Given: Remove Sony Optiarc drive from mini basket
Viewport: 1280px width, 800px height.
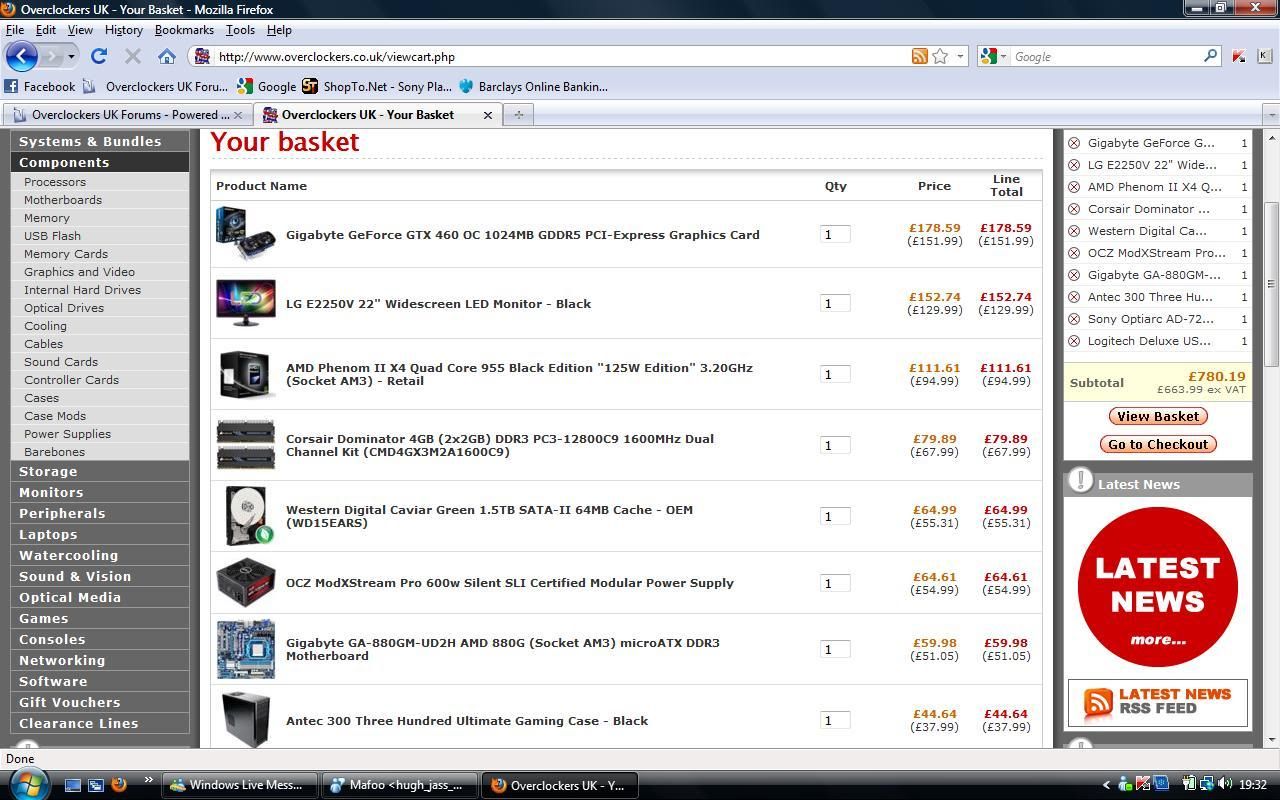Looking at the screenshot, I should tap(1074, 319).
